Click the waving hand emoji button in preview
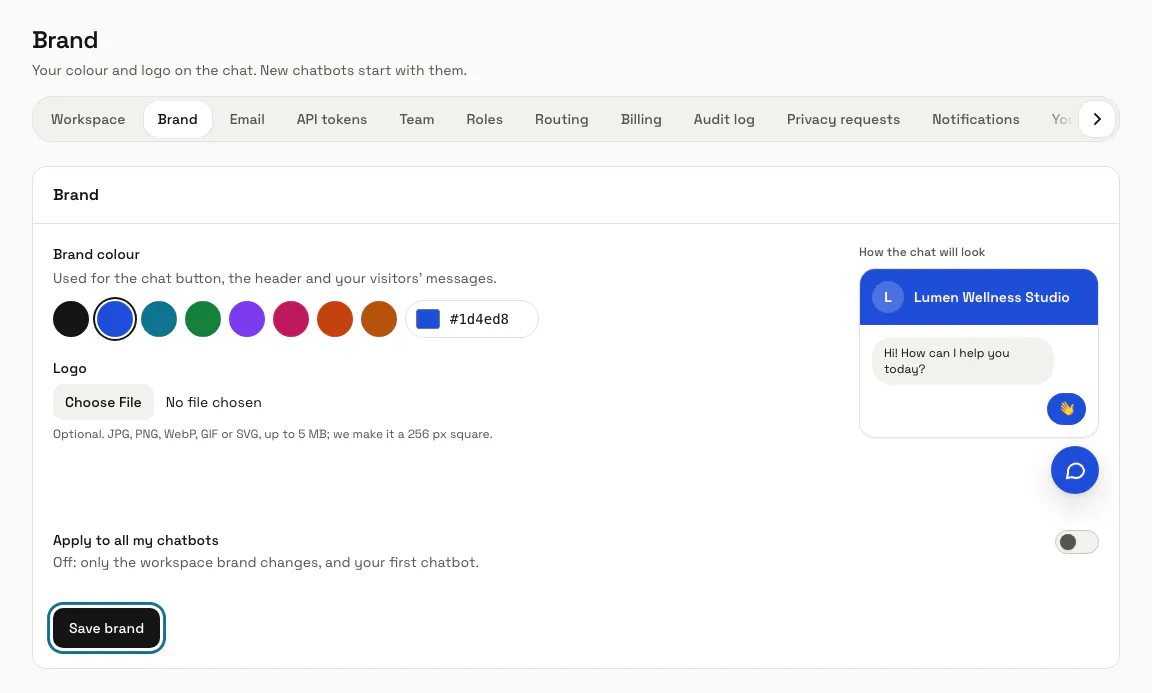The width and height of the screenshot is (1152, 693). coord(1066,409)
